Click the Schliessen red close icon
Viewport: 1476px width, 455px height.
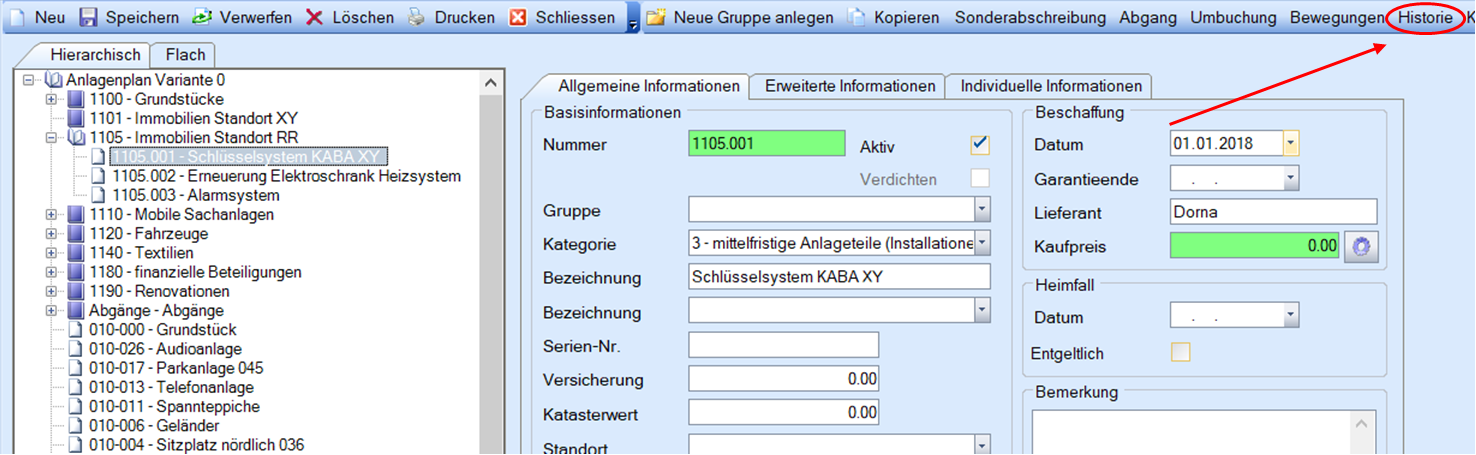pyautogui.click(x=518, y=18)
